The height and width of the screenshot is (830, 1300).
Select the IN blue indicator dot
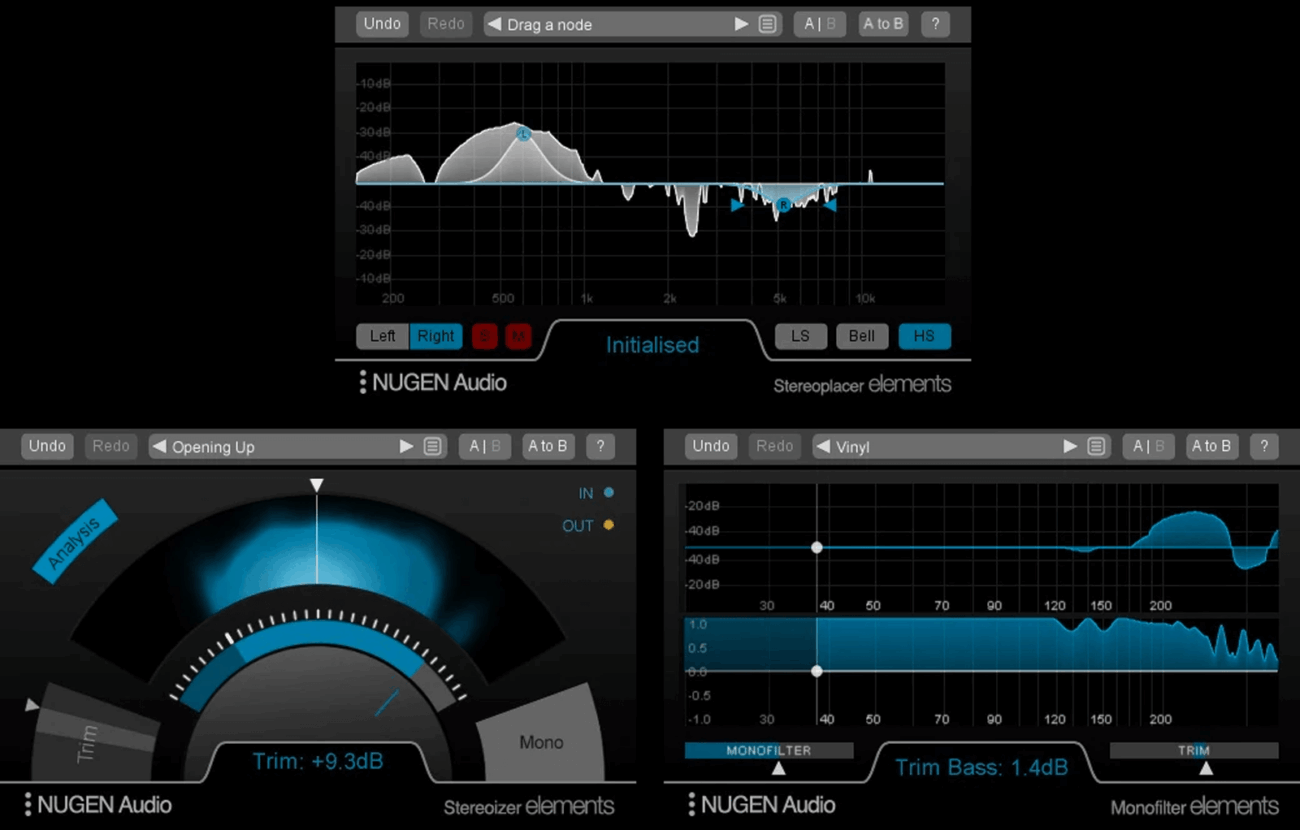tap(608, 493)
